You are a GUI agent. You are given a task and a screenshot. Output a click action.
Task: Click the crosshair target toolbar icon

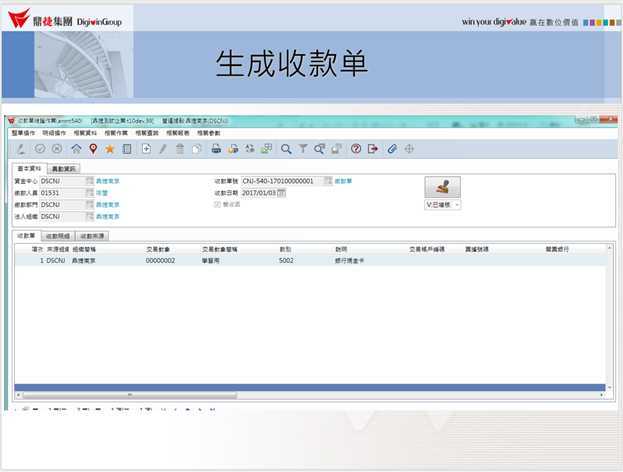coord(409,149)
